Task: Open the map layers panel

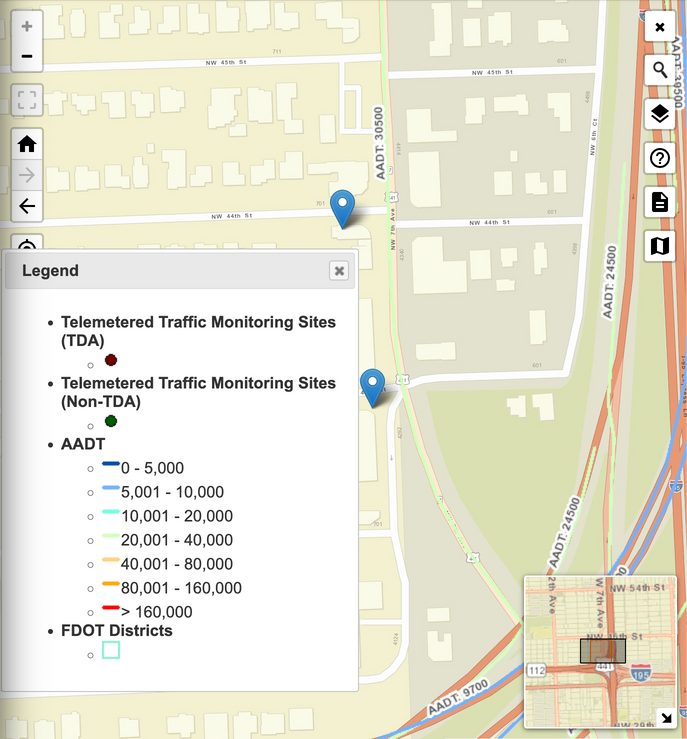Action: pyautogui.click(x=660, y=113)
